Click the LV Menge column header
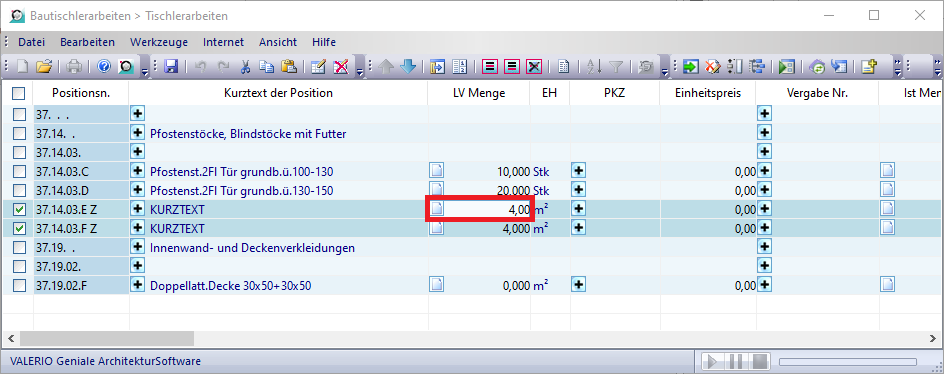This screenshot has height=374, width=944. pyautogui.click(x=479, y=93)
